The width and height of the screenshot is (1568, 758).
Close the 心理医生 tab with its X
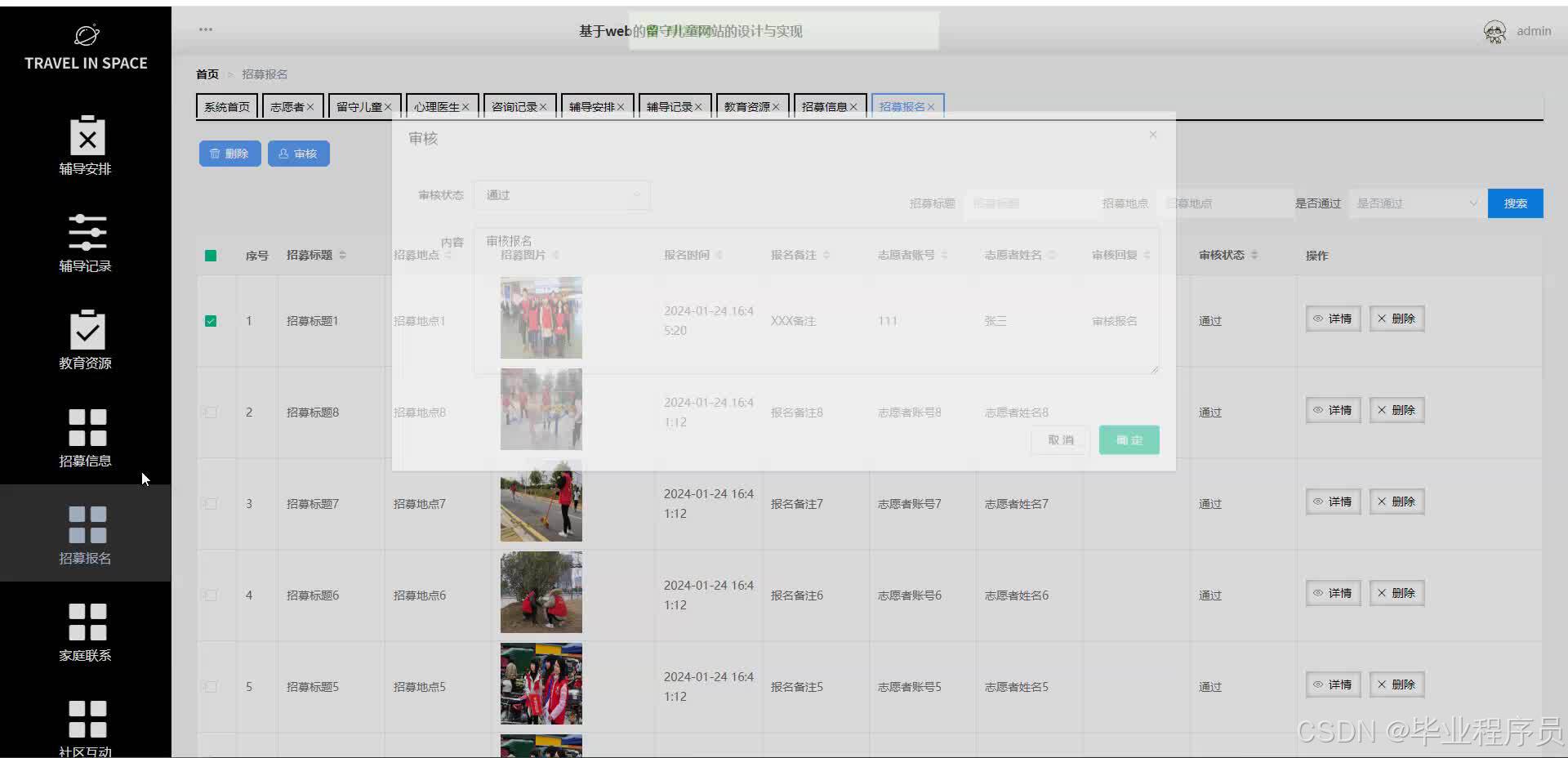465,107
